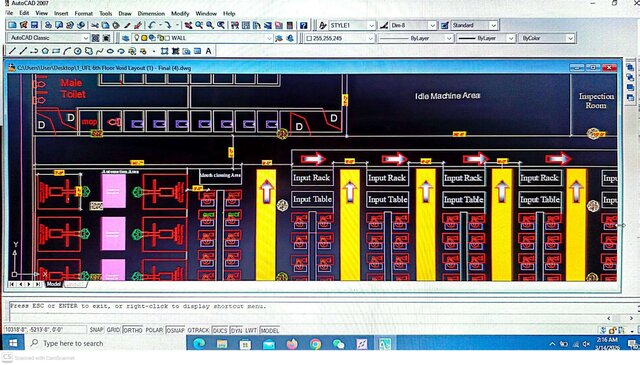Click the Plot printer icon
The width and height of the screenshot is (640, 365).
coord(48,25)
